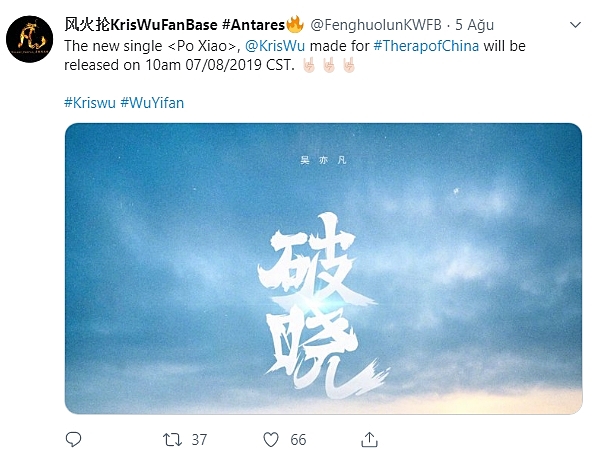Open the @FenghuolunKWFB handle
This screenshot has width=592, height=461.
376,25
